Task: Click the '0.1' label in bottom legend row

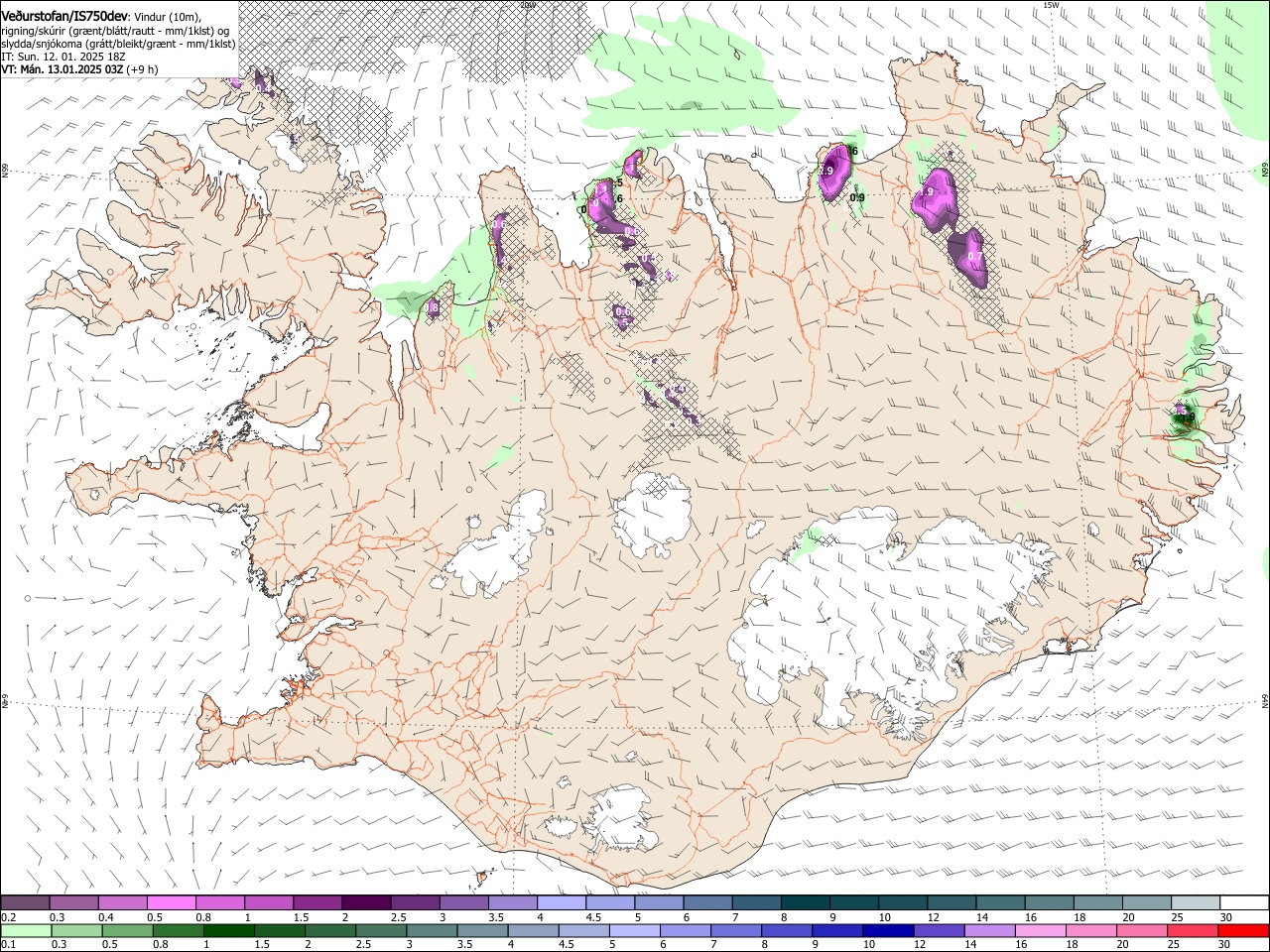Action: [8, 944]
